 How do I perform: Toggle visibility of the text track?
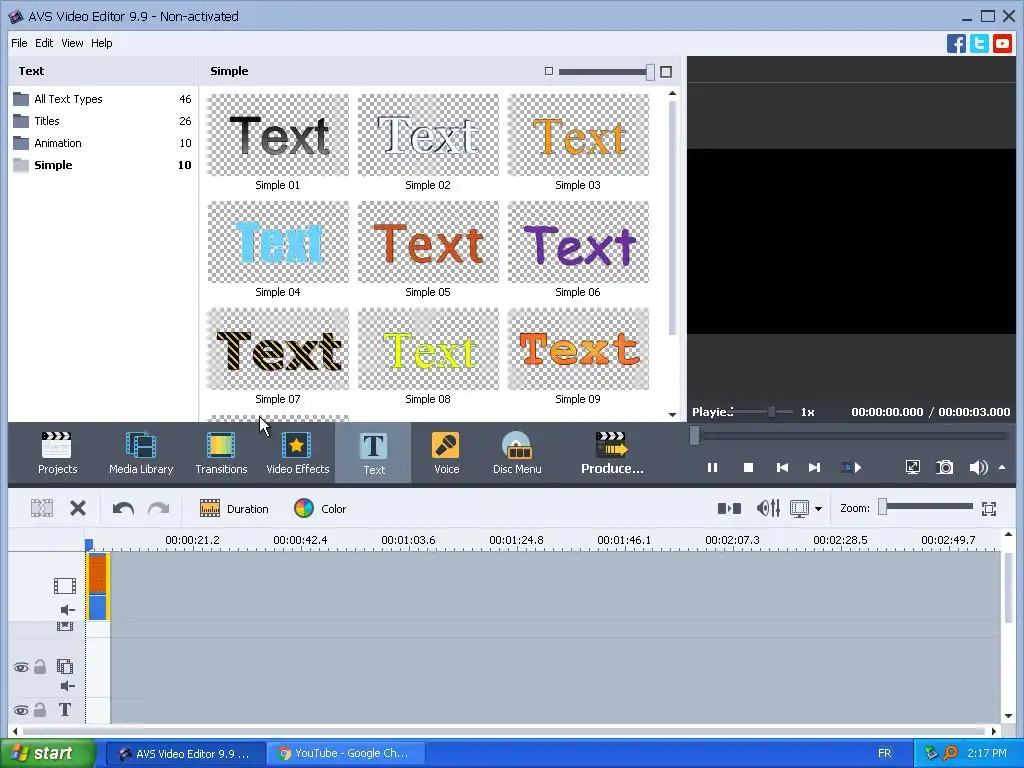(21, 710)
